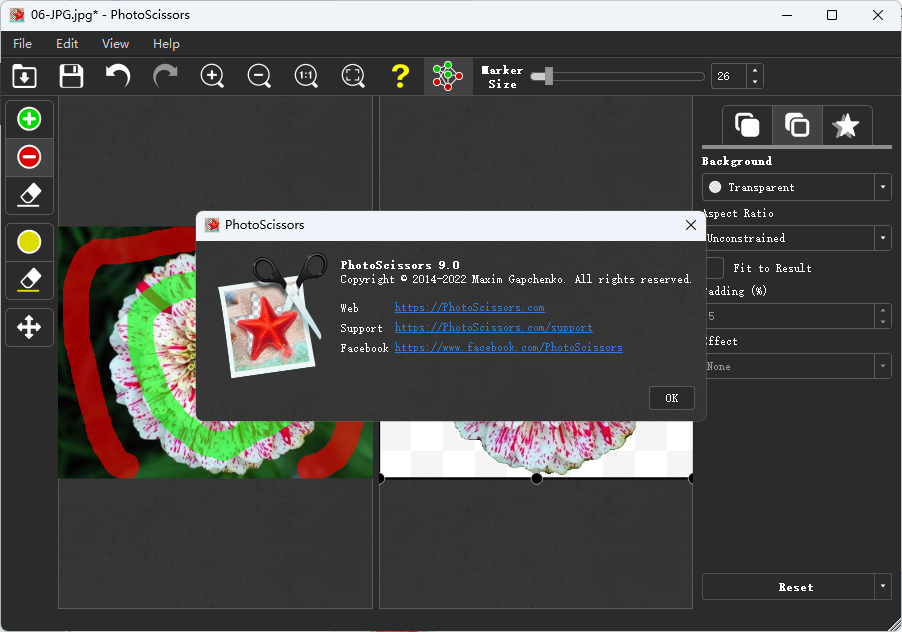Redo the undone action
Image resolution: width=902 pixels, height=632 pixels.
(165, 76)
